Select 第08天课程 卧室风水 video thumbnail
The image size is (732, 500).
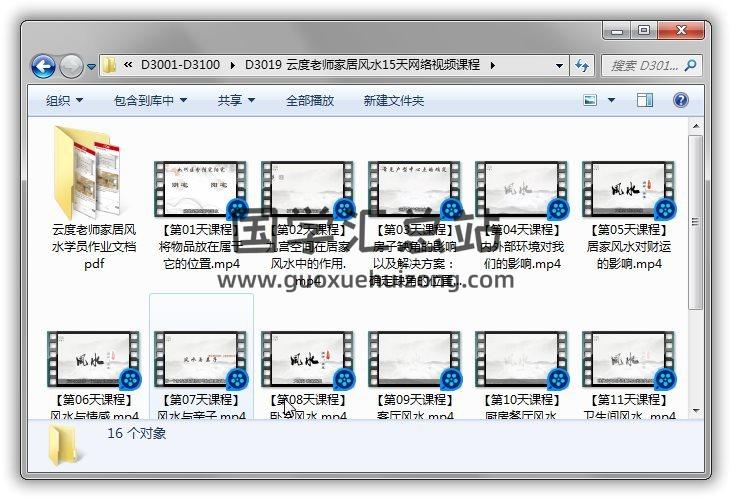pyautogui.click(x=308, y=359)
